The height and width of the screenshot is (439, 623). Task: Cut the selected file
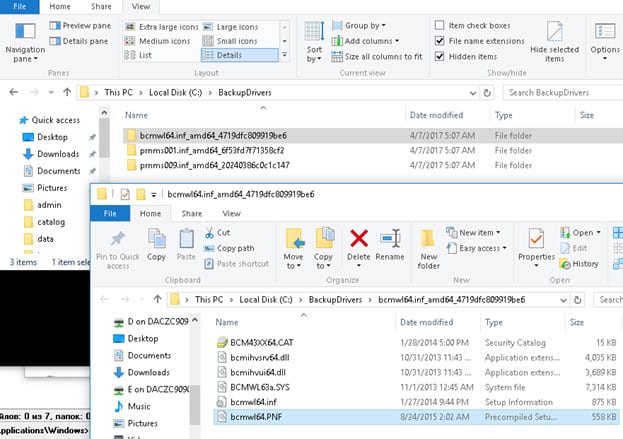pos(217,233)
